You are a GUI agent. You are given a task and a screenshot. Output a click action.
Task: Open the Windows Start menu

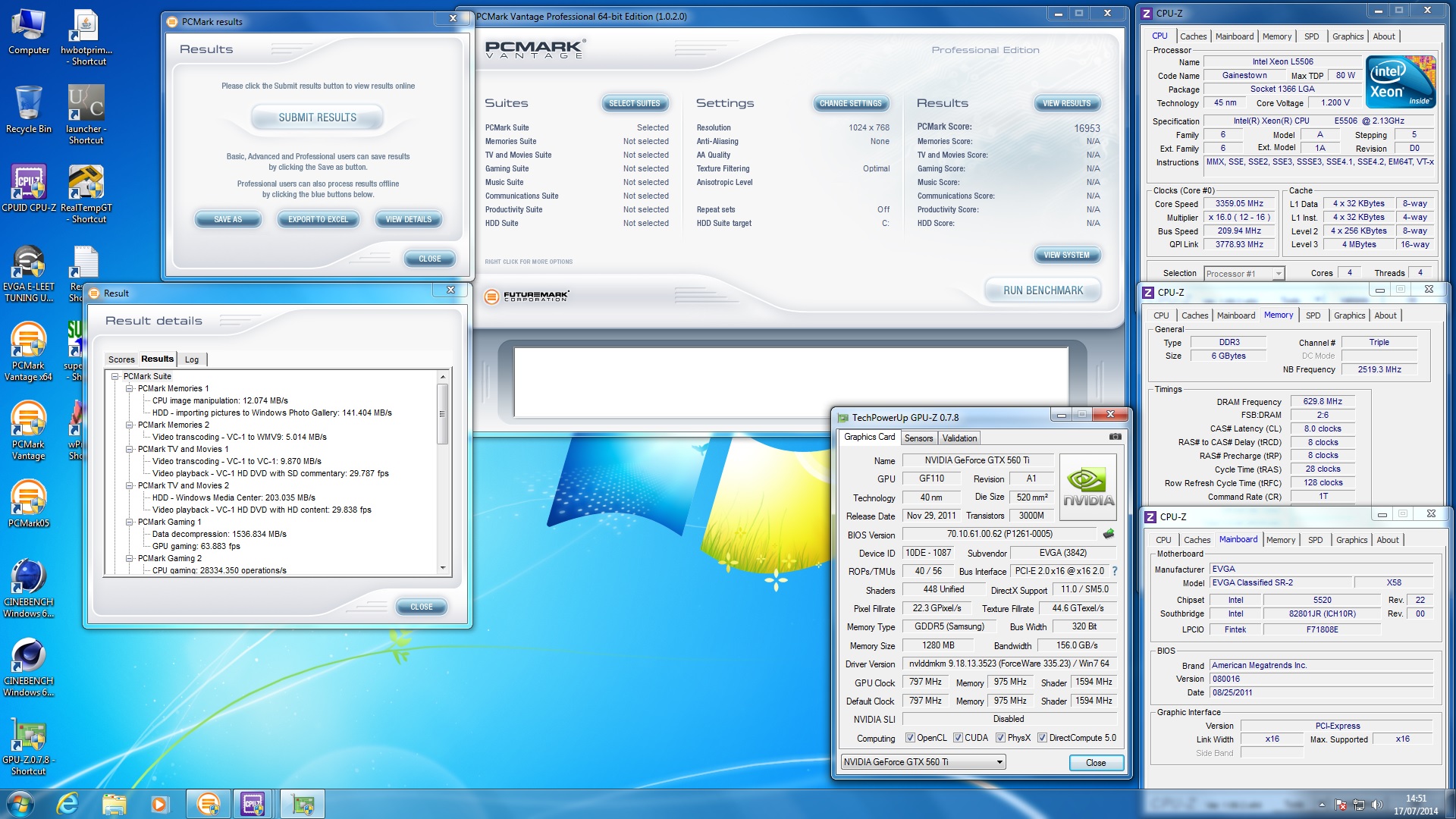pos(20,804)
